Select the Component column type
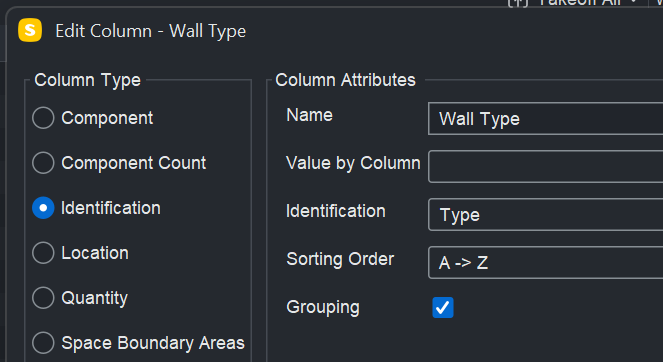This screenshot has height=362, width=663. (x=43, y=118)
